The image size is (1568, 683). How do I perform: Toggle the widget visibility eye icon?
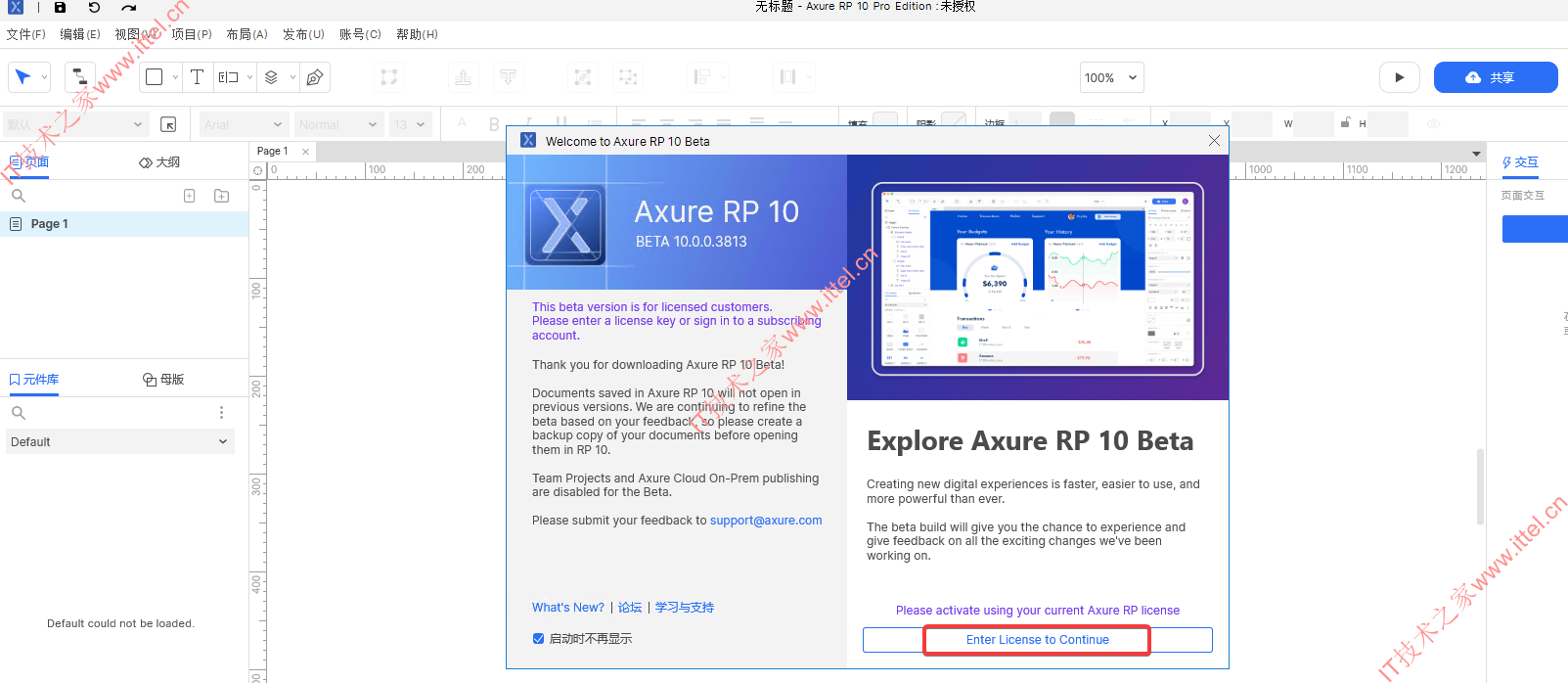[x=1433, y=124]
